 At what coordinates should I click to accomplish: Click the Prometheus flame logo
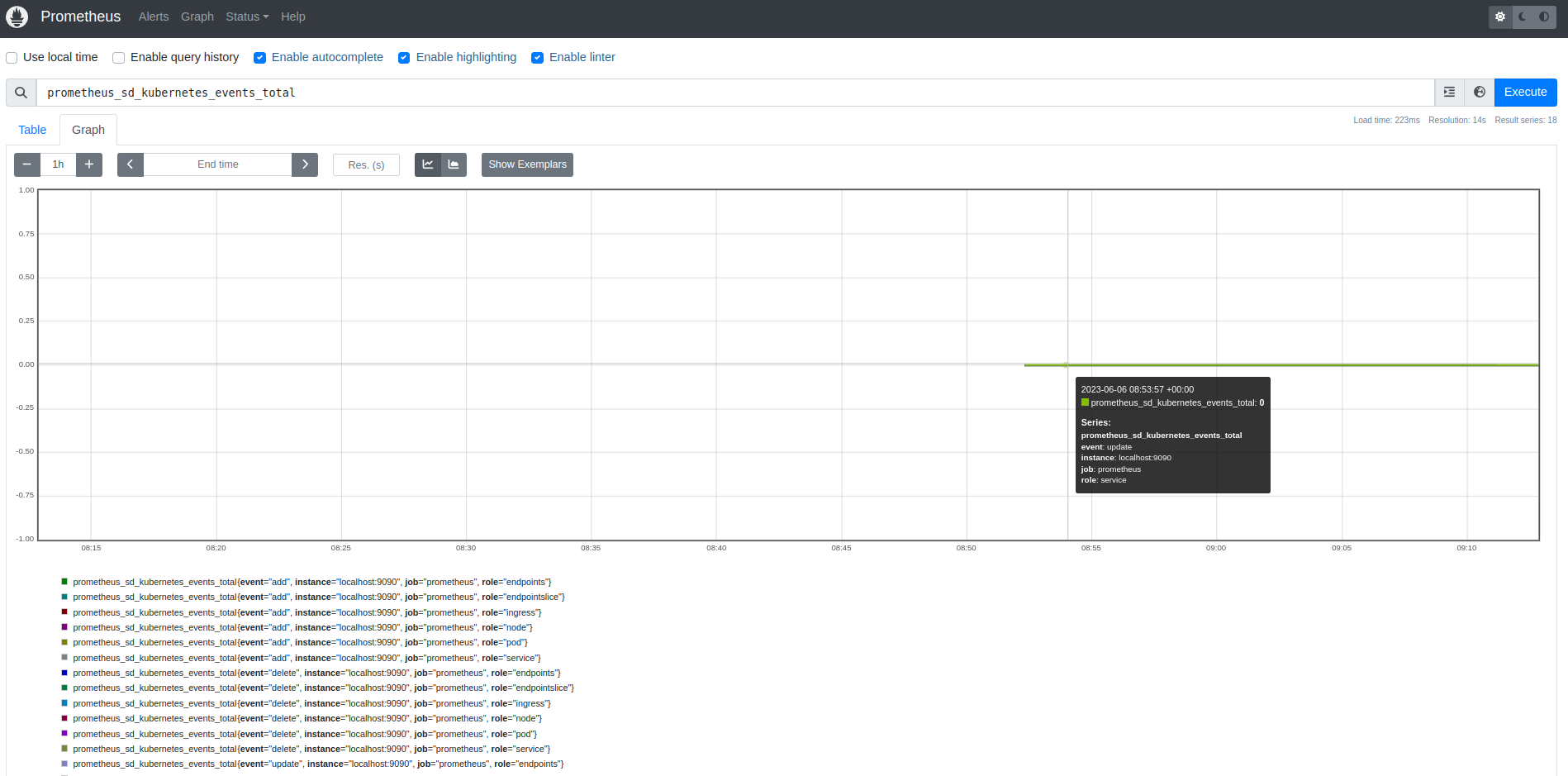click(x=17, y=17)
